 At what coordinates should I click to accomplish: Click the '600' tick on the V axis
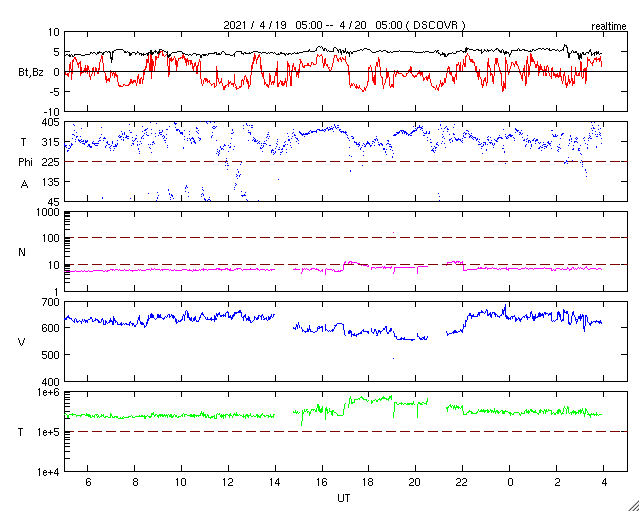[51, 328]
